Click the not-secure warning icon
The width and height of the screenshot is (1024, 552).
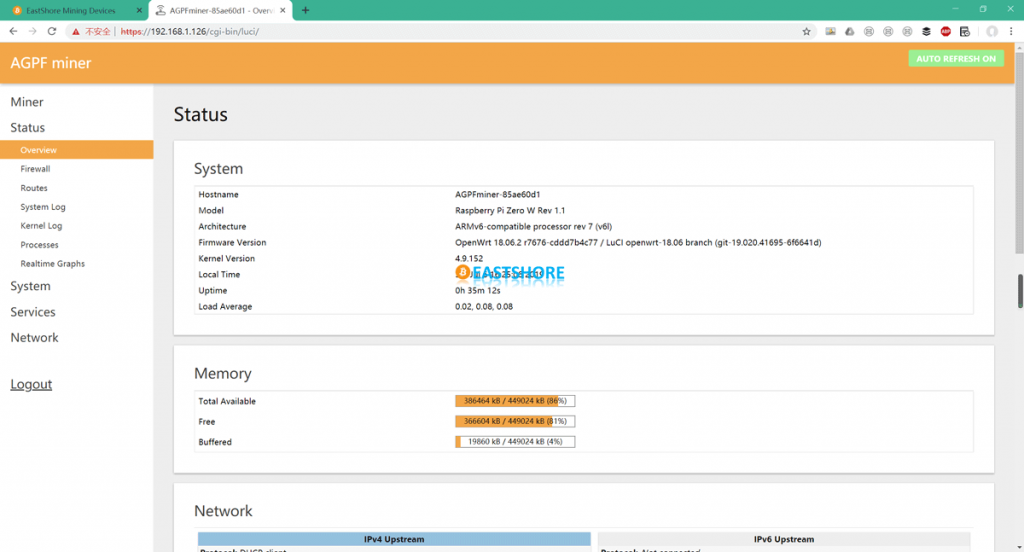coord(77,31)
